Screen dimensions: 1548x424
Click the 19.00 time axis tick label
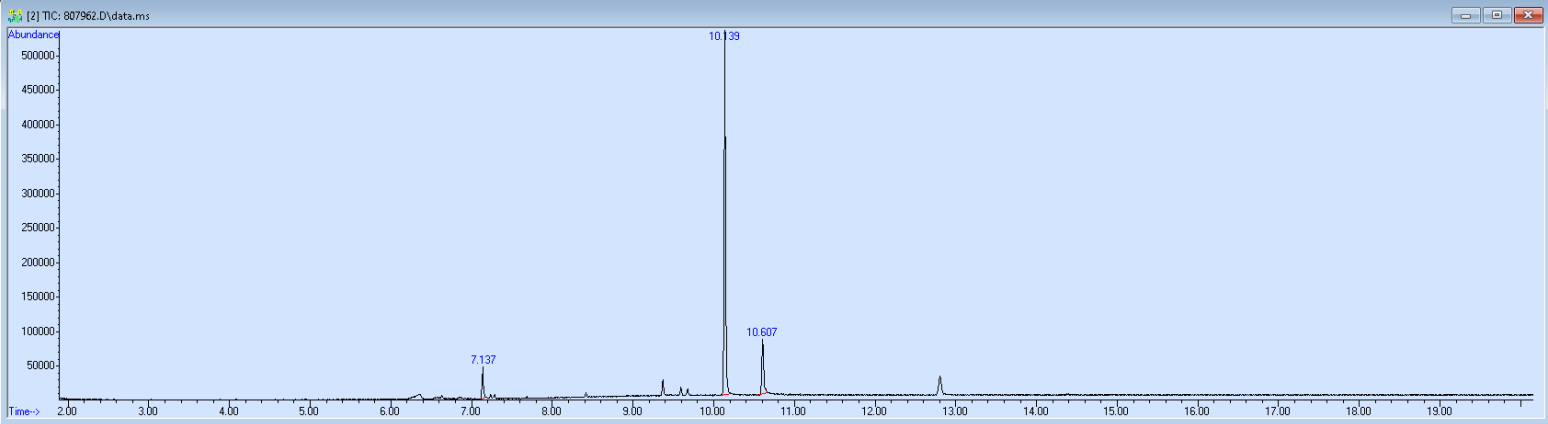coord(1439,411)
